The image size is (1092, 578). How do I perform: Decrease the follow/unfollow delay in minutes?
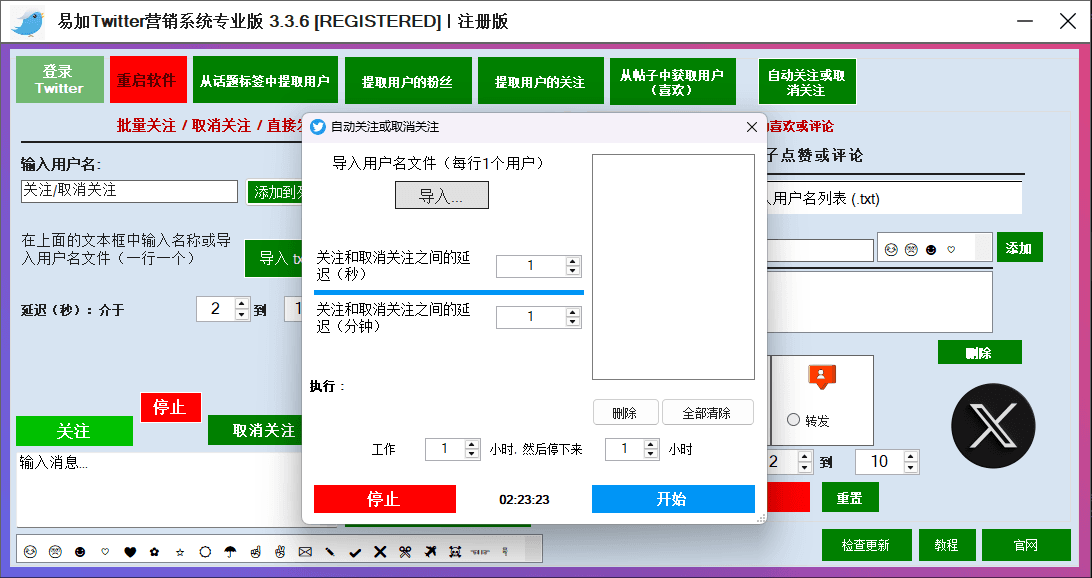[x=573, y=322]
